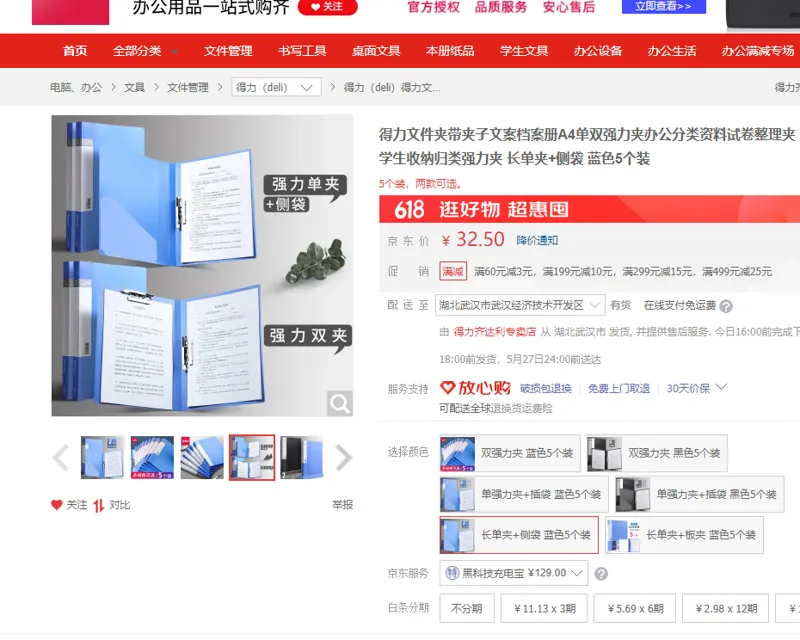Click the heart 关注 icon below gallery
The width and height of the screenshot is (800, 640).
[57, 505]
